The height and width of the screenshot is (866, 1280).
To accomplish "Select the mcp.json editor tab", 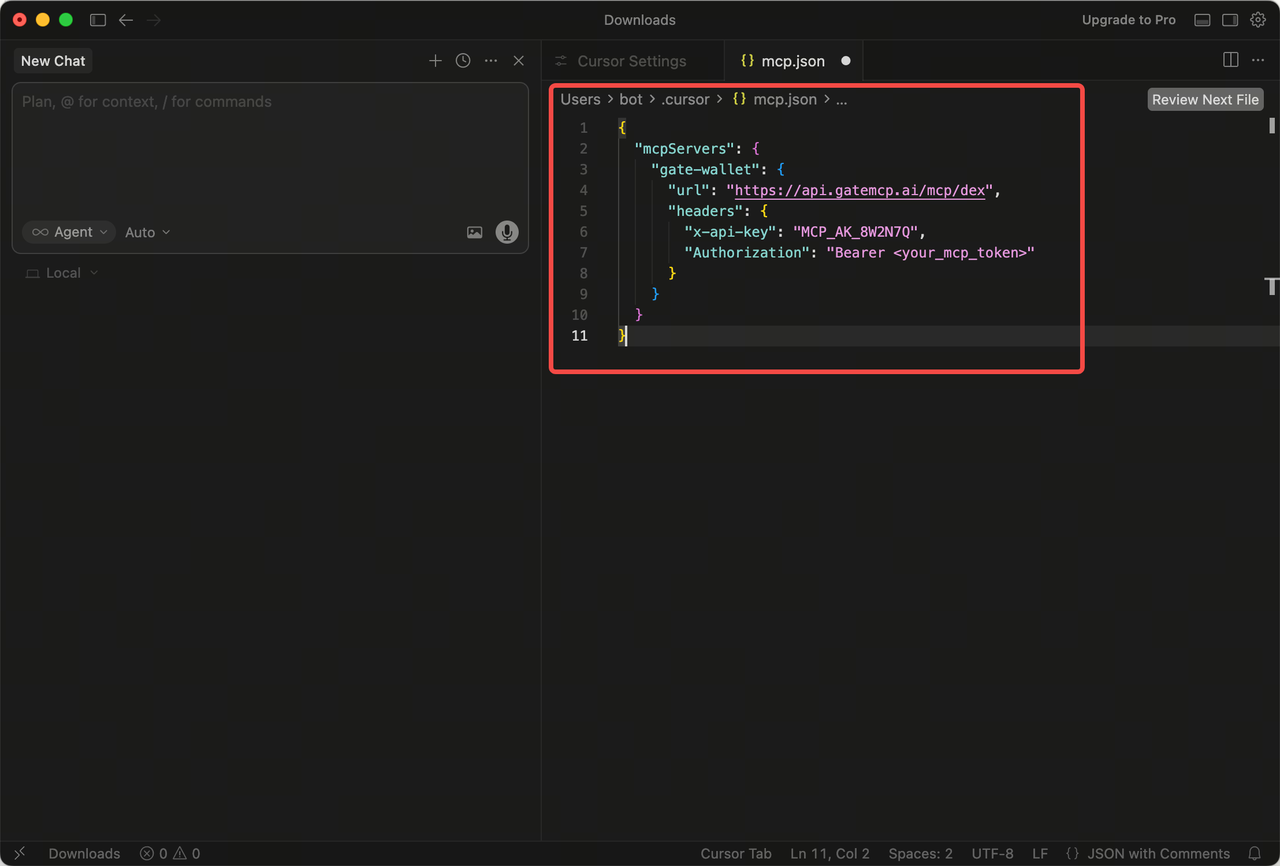I will [792, 61].
